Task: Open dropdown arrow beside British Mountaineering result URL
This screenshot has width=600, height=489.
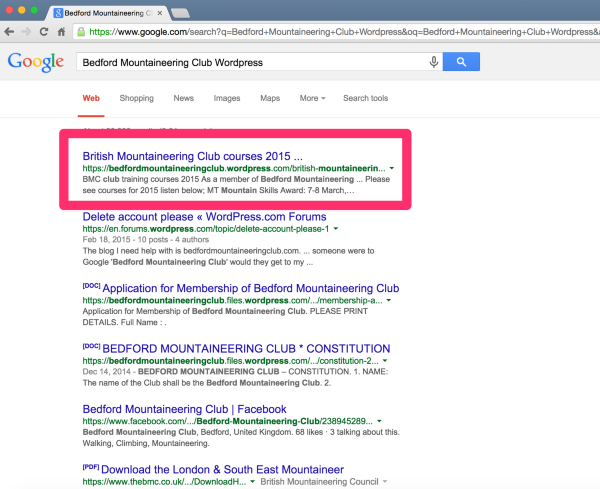Action: [x=392, y=169]
